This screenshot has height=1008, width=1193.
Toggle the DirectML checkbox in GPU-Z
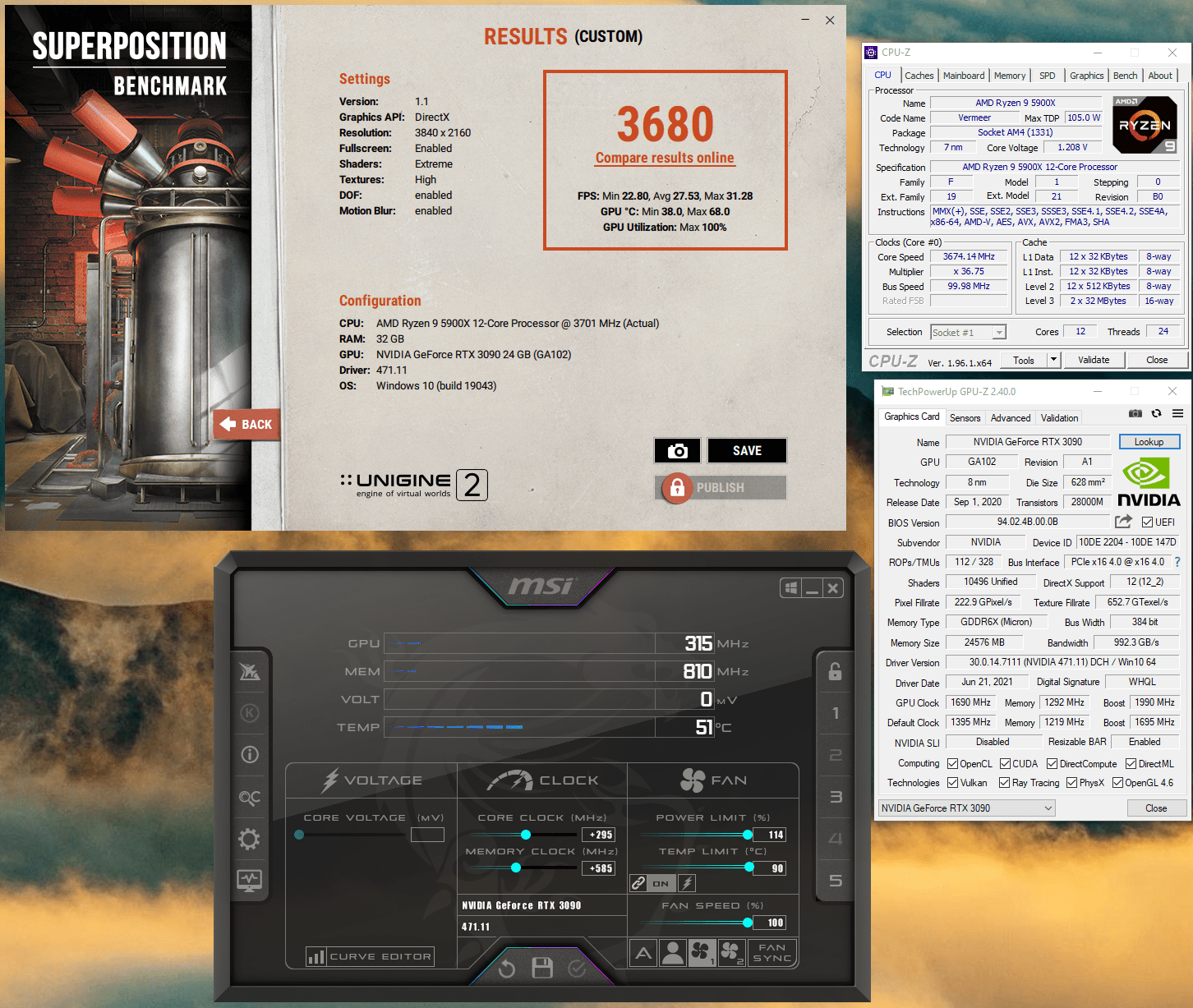1131,763
